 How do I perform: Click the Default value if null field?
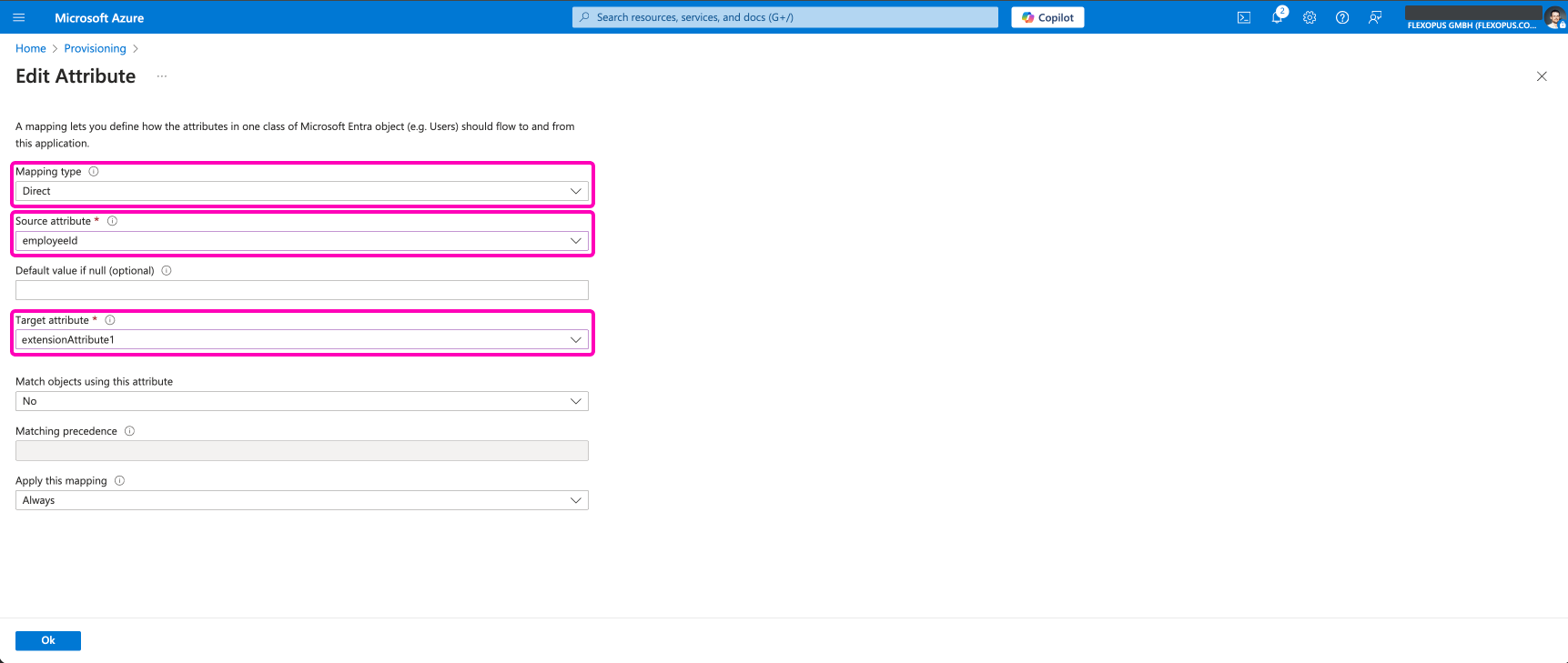[x=301, y=290]
